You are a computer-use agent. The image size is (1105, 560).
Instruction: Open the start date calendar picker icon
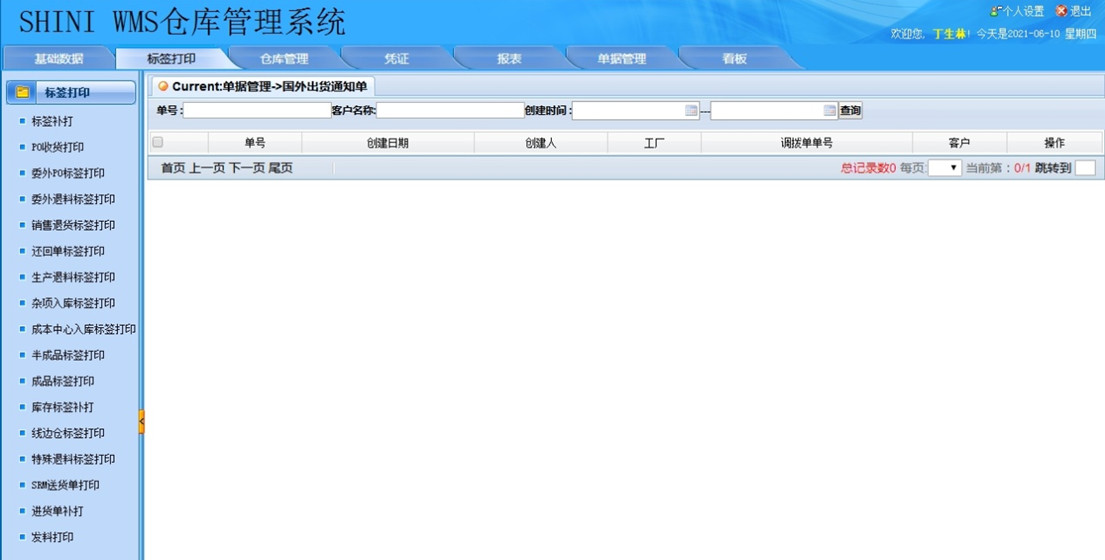(691, 111)
